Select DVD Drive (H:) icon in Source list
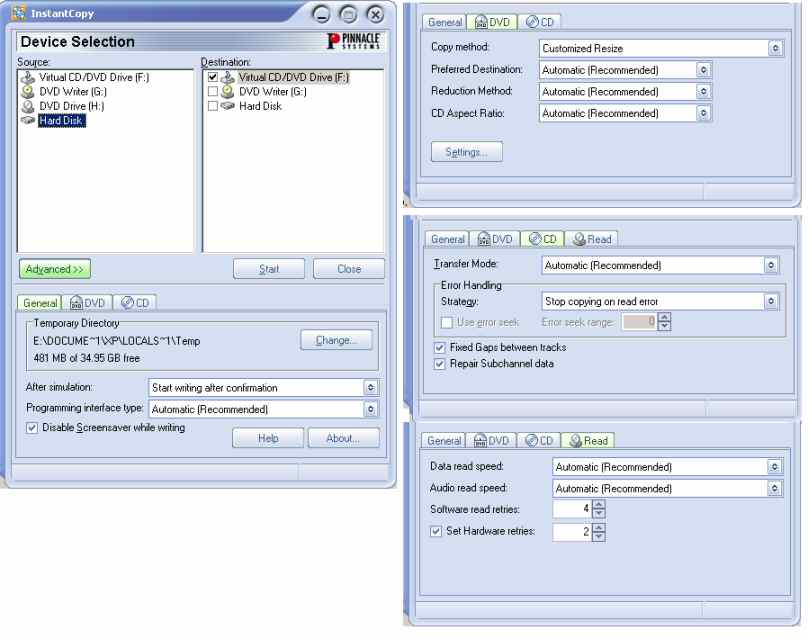808x639 pixels. pyautogui.click(x=27, y=107)
